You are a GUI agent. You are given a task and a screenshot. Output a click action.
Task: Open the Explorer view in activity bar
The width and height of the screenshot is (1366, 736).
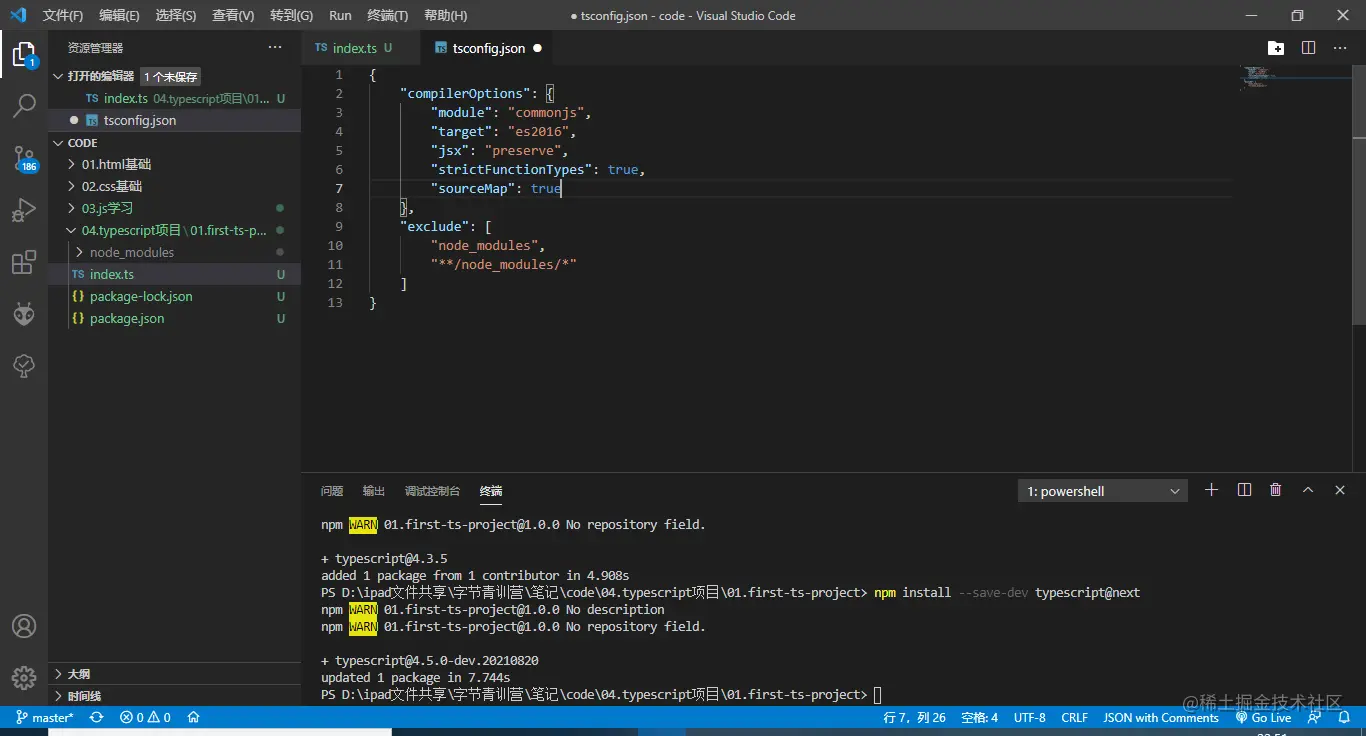(24, 55)
